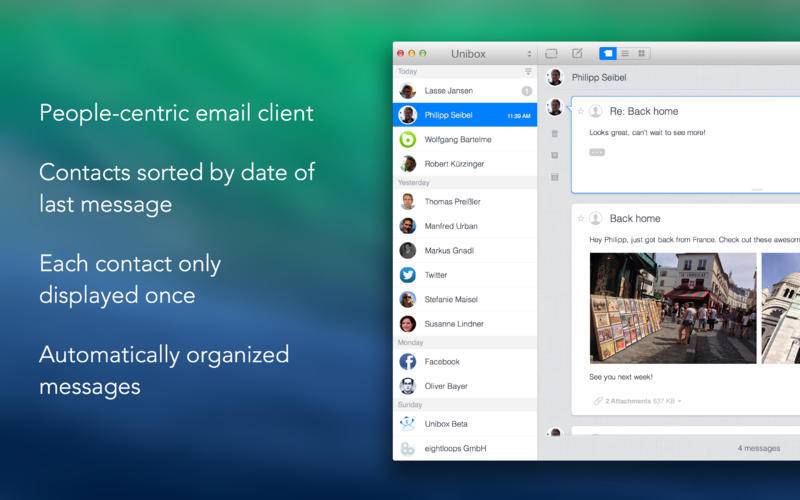The height and width of the screenshot is (500, 800).
Task: Open the Twitter contact entry
Action: [x=465, y=275]
